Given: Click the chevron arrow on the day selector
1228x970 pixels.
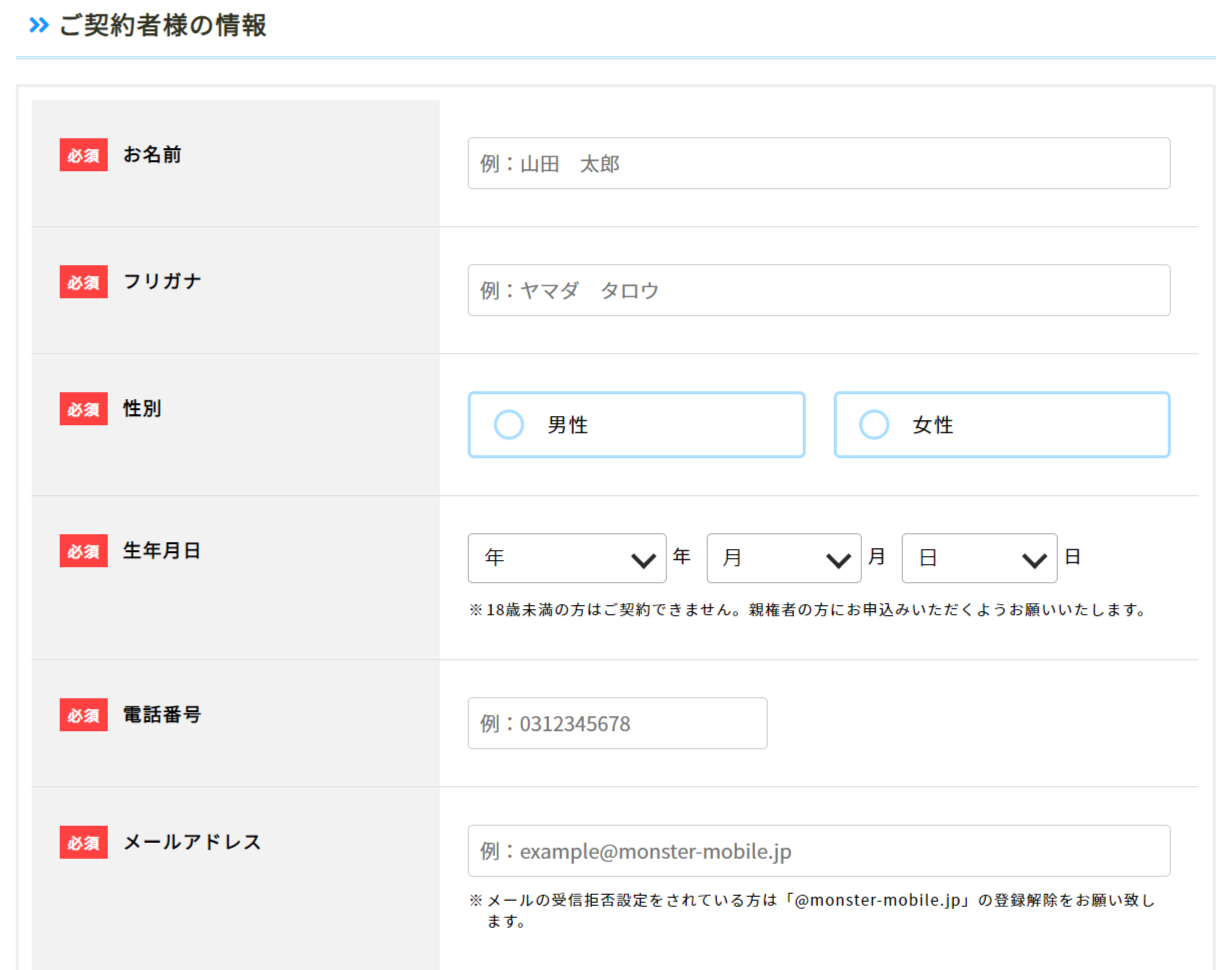Looking at the screenshot, I should [1036, 558].
